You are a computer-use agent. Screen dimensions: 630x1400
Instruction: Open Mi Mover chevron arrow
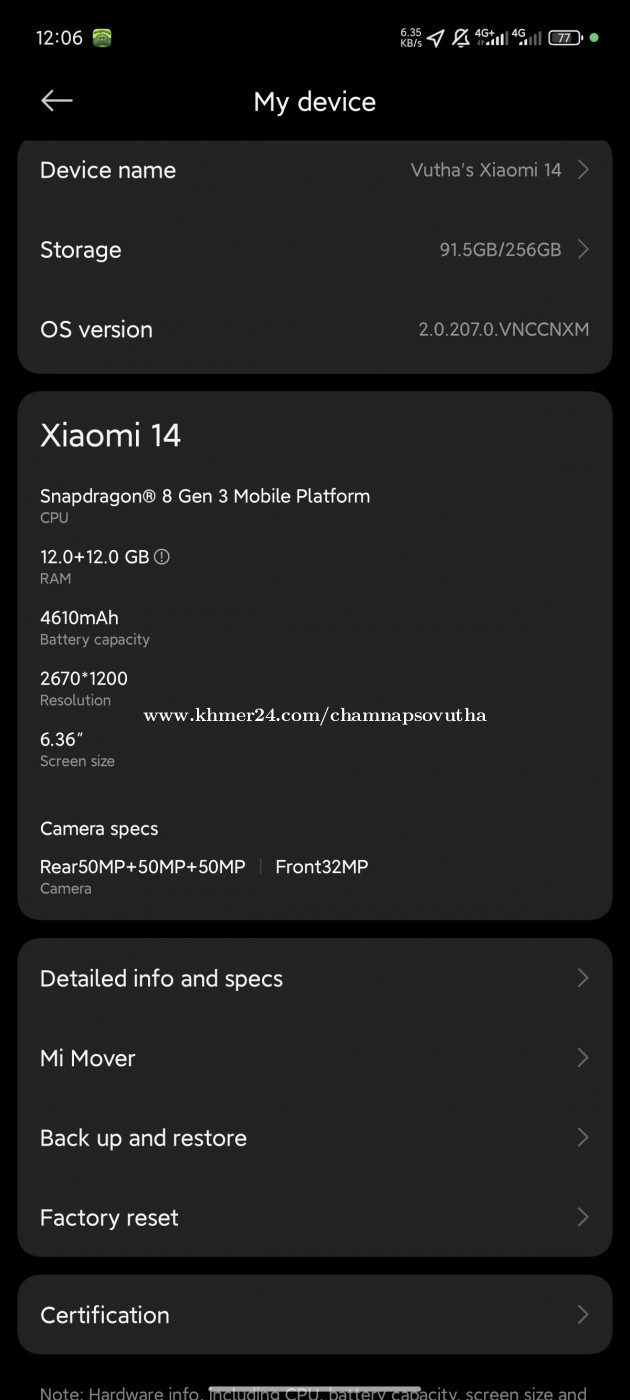[x=583, y=1058]
